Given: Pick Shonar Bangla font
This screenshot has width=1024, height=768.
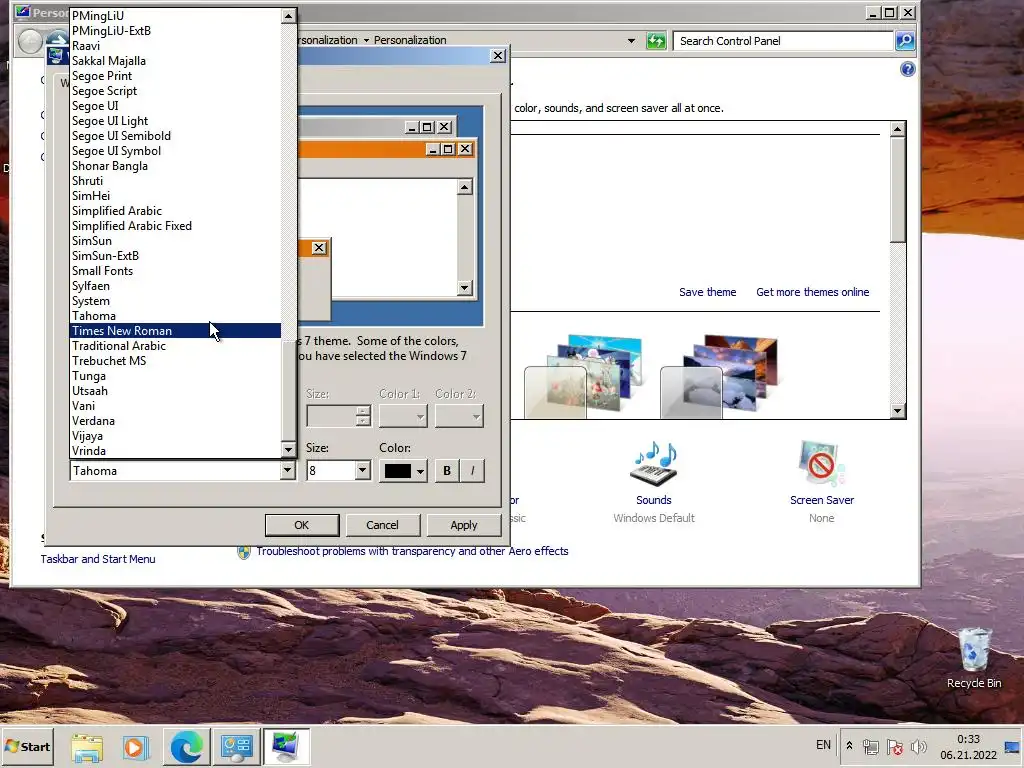Looking at the screenshot, I should 175,166.
